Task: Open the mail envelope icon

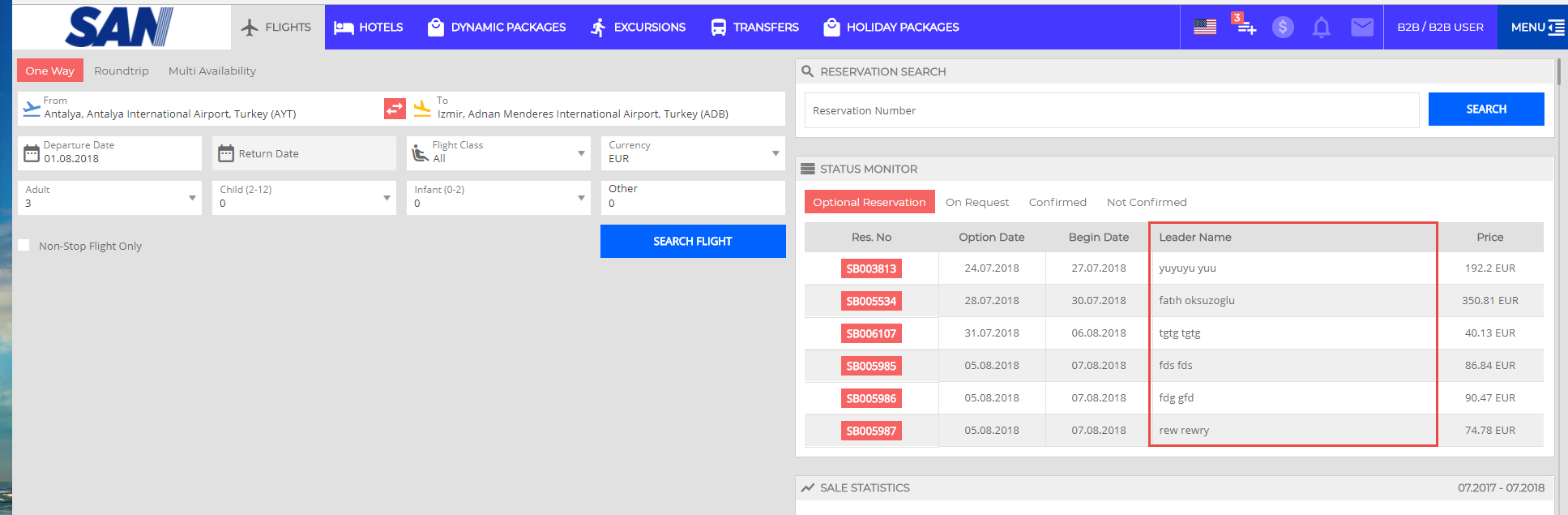Action: pyautogui.click(x=1361, y=28)
